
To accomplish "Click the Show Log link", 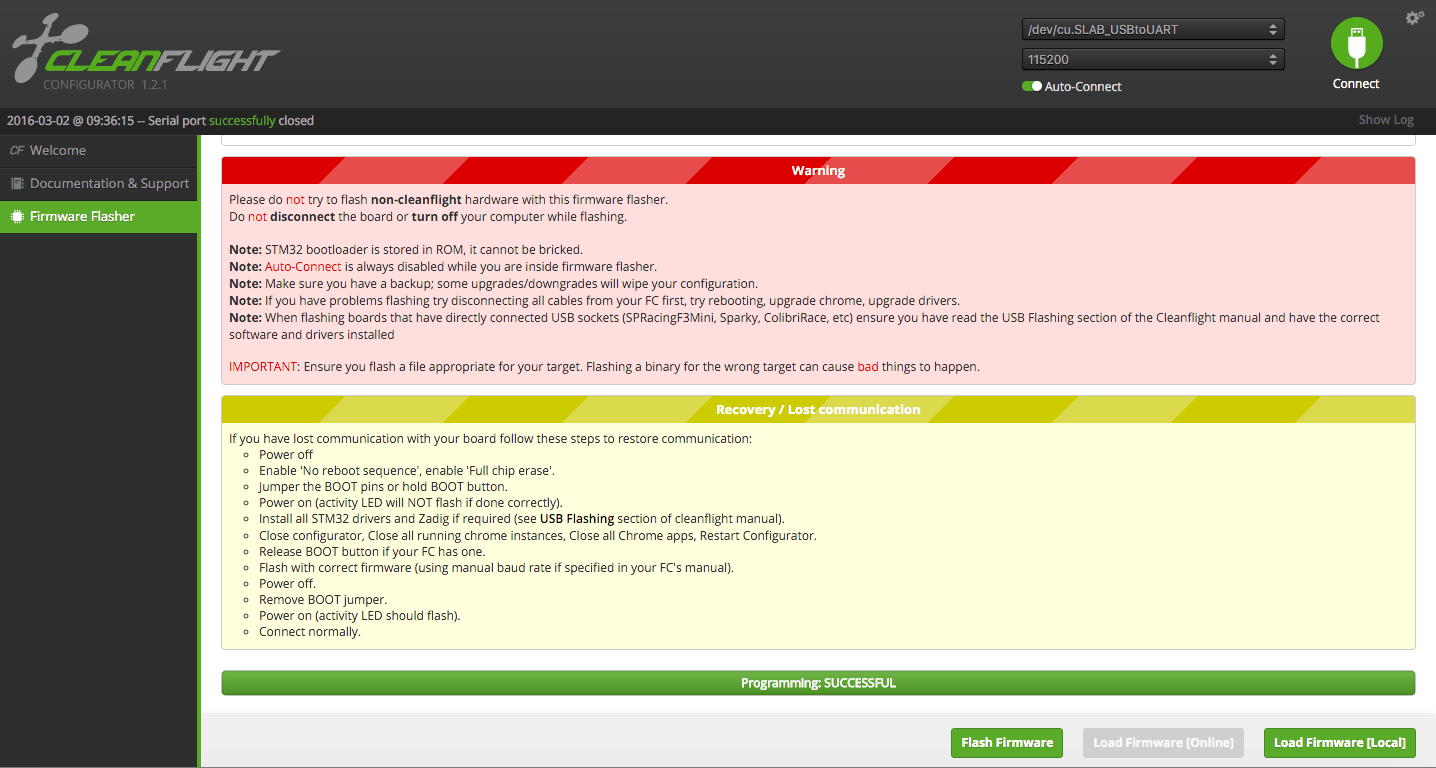I will (1385, 120).
